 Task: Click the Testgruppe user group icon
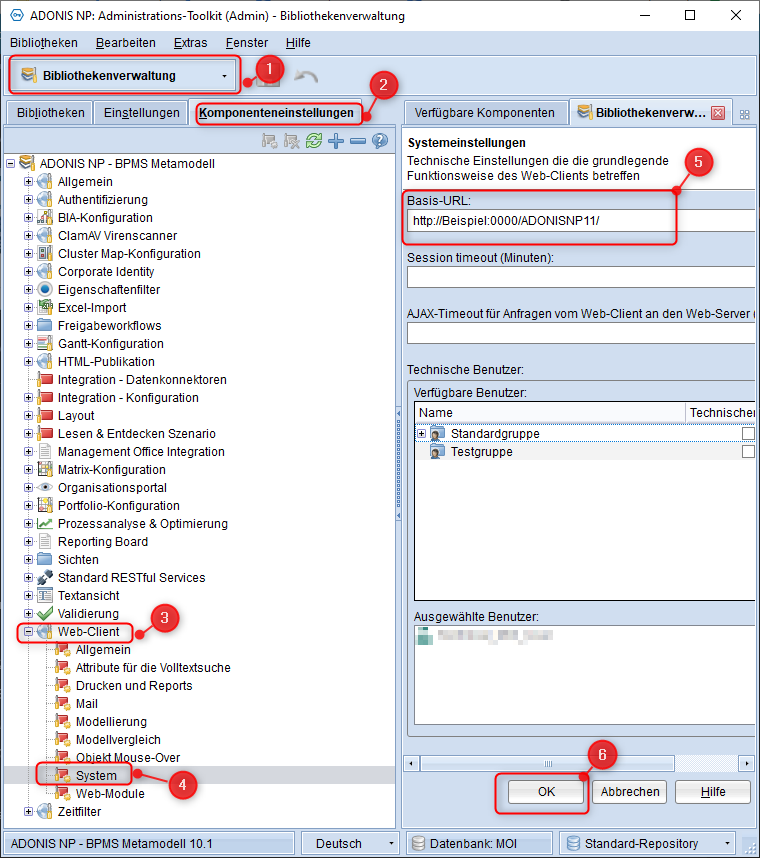[x=437, y=452]
